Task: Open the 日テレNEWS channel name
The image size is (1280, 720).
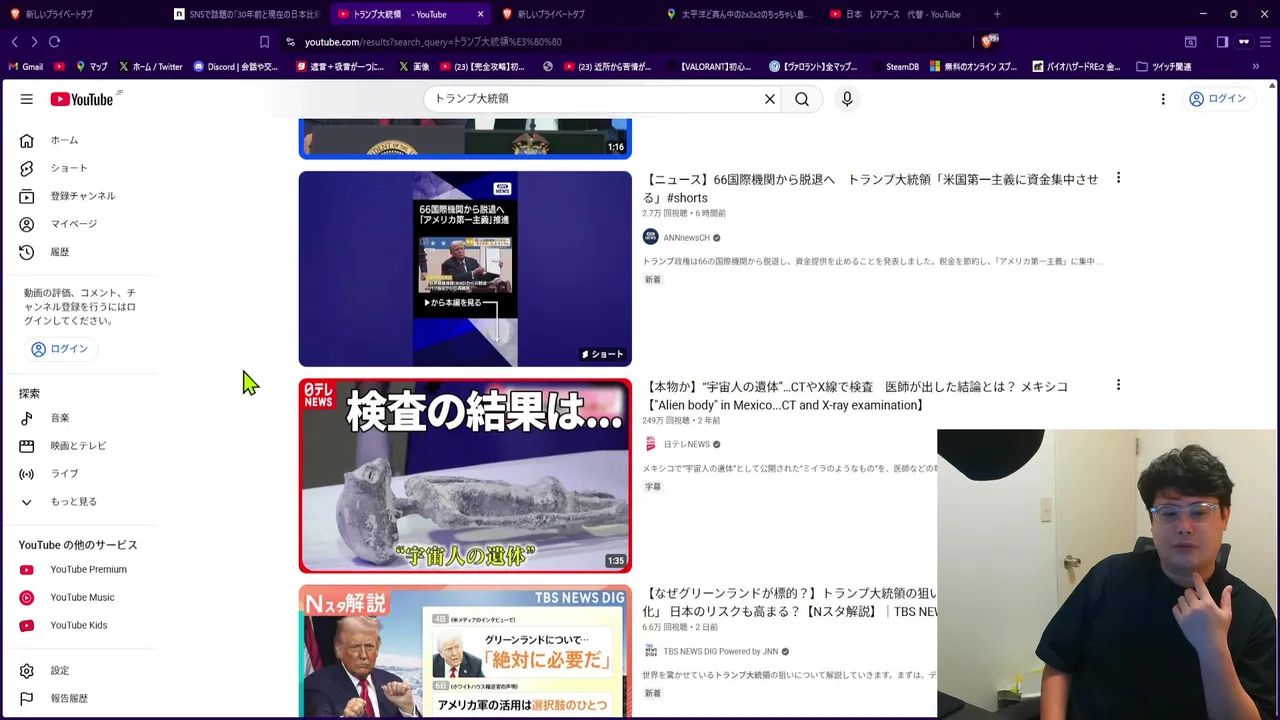Action: (686, 445)
